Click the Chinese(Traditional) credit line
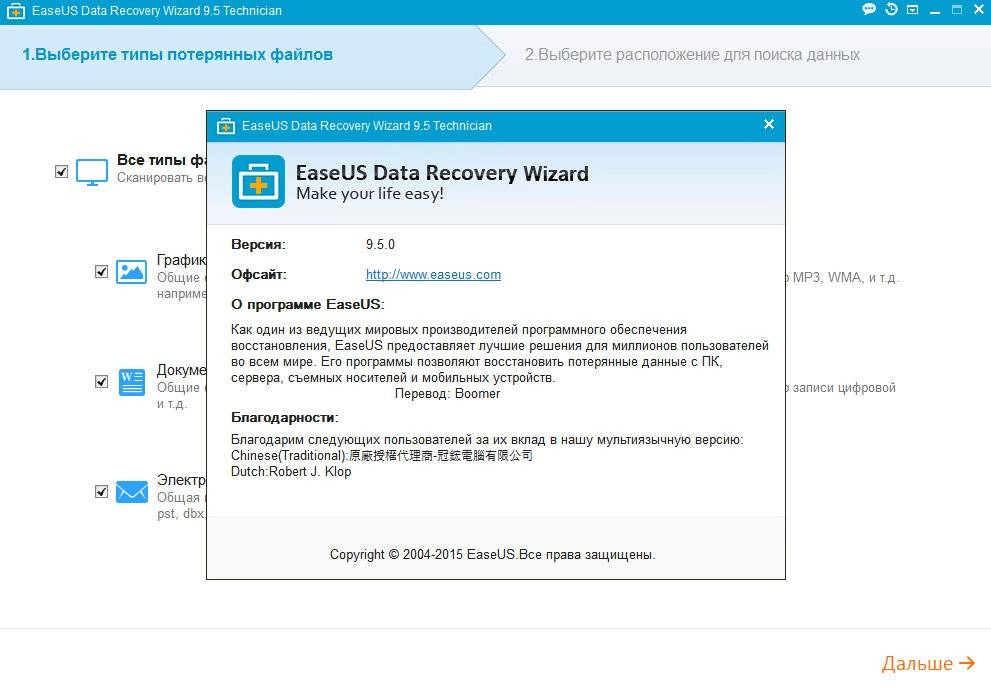The image size is (991, 688). (382, 456)
